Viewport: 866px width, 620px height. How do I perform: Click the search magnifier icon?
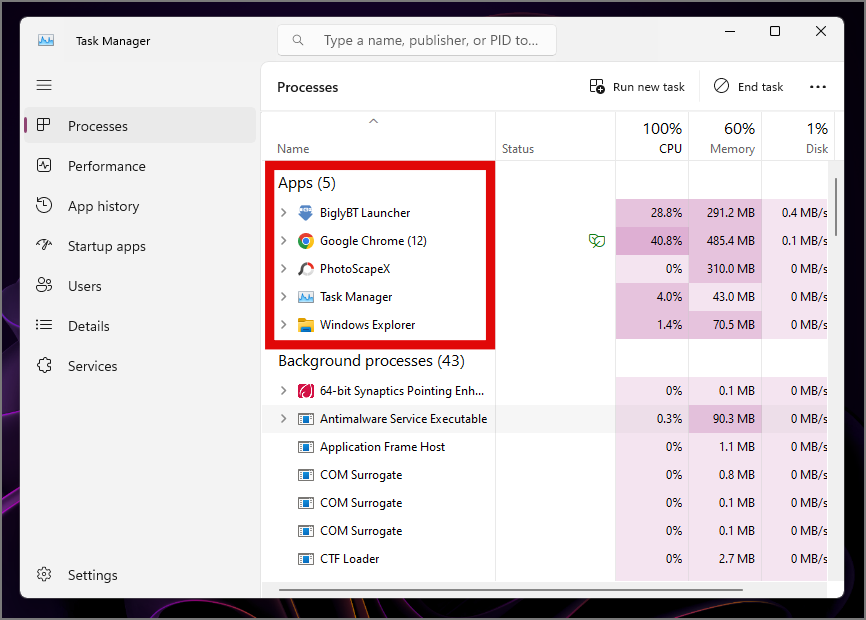click(x=298, y=40)
